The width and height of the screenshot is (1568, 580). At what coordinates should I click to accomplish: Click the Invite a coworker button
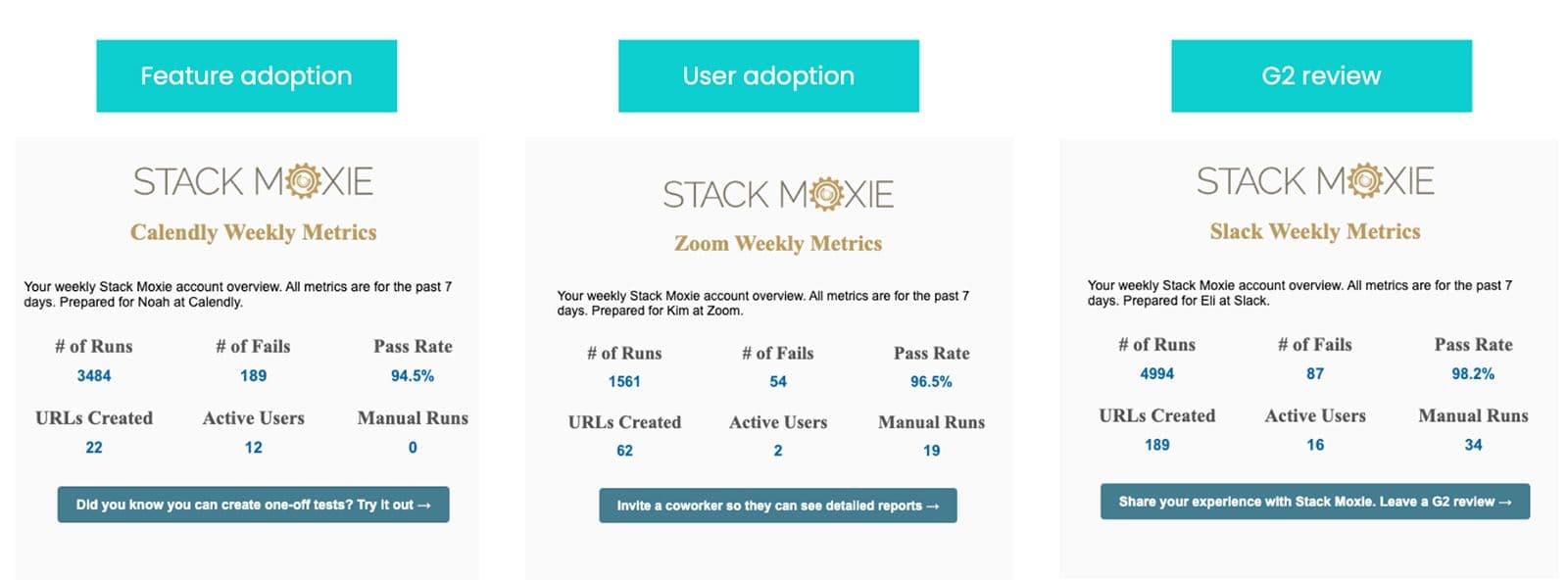pyautogui.click(x=779, y=506)
